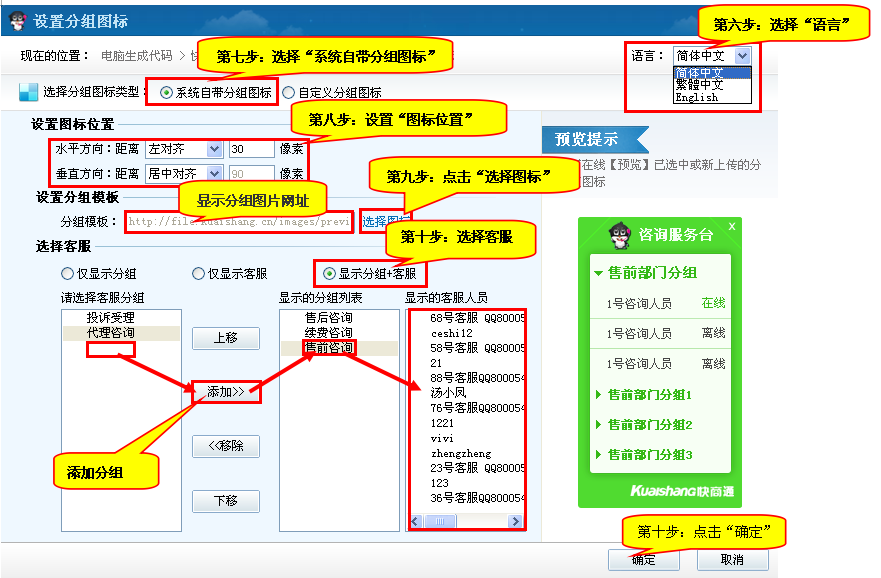881x578 pixels.
Task: Click the <<移除 button
Action: tap(226, 446)
